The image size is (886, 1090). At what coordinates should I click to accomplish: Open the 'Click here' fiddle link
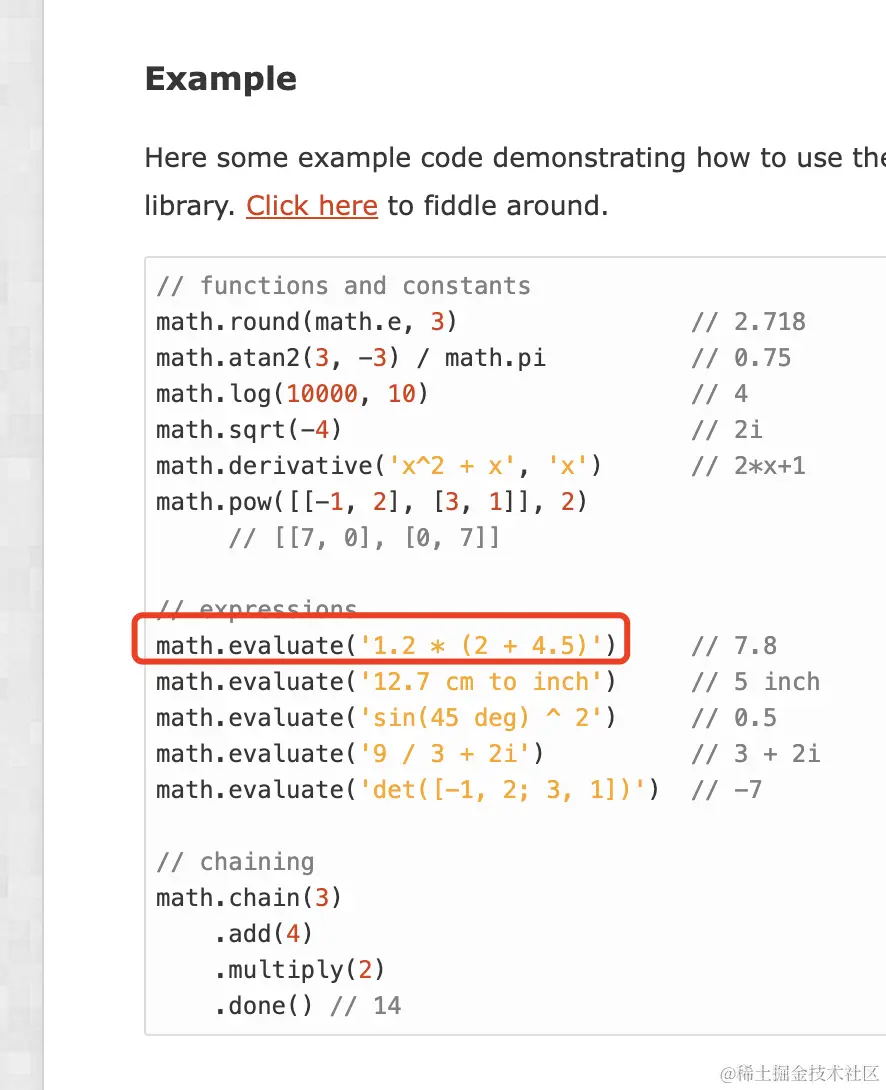pos(312,206)
